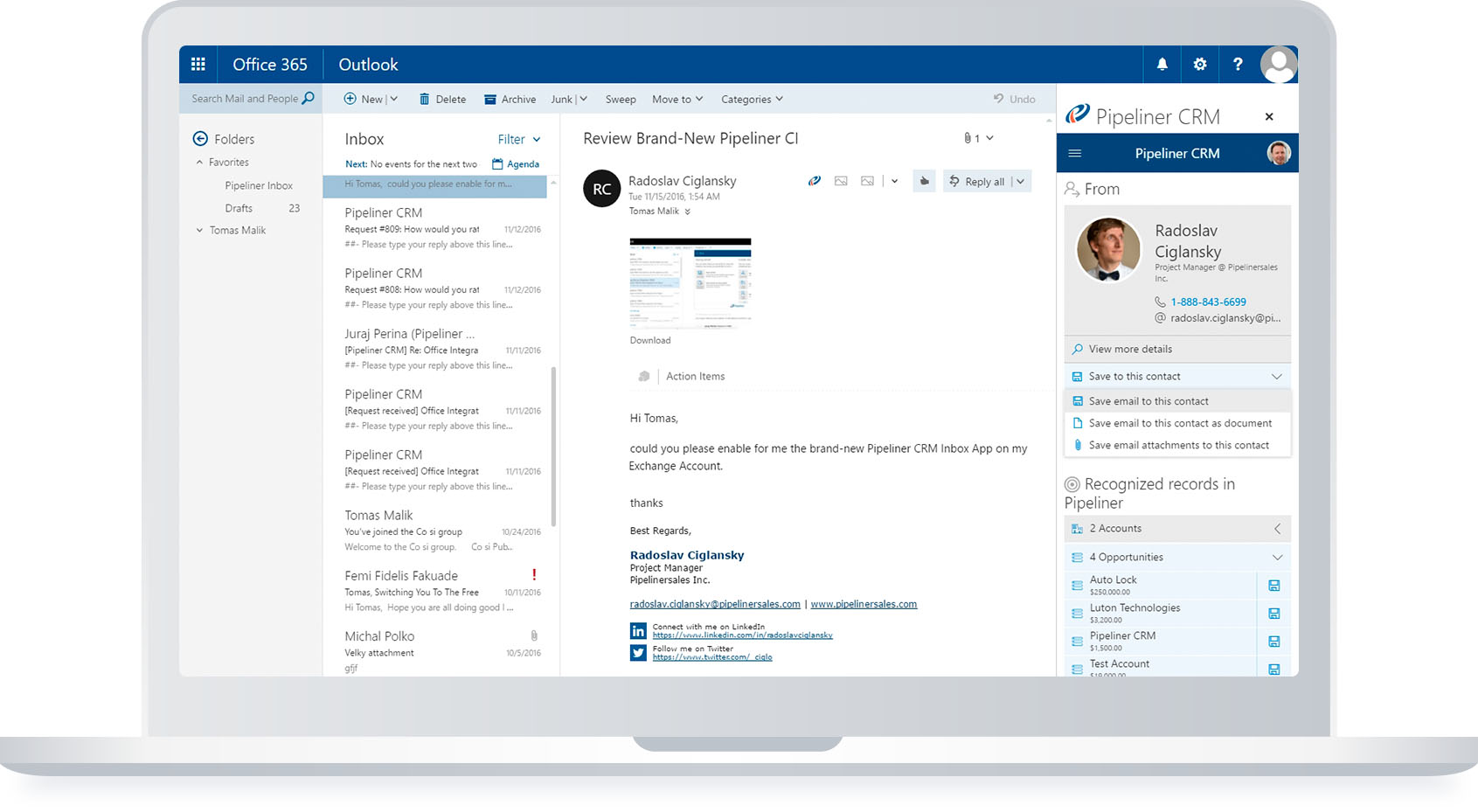Expand the Tomas Malik folder tree
The width and height of the screenshot is (1478, 812).
[x=199, y=230]
